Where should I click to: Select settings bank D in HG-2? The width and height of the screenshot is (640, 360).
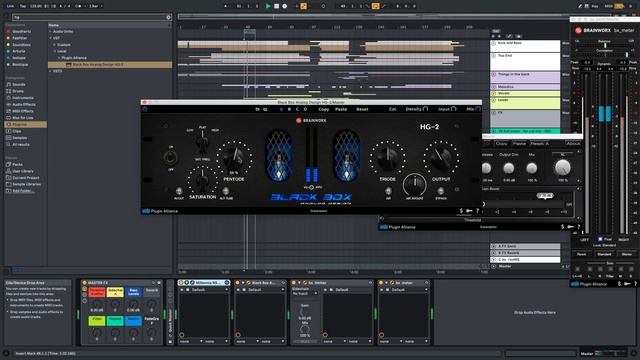click(x=305, y=109)
